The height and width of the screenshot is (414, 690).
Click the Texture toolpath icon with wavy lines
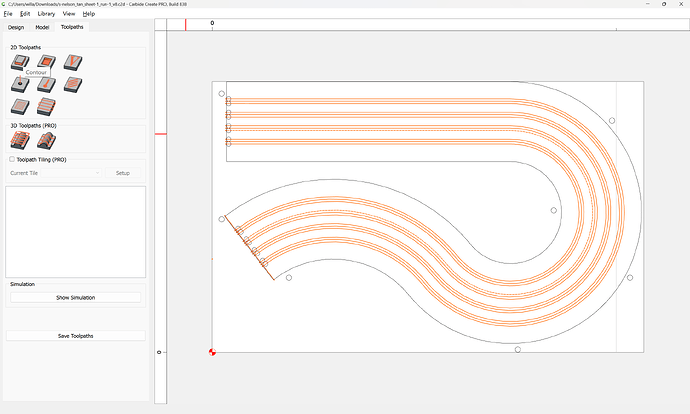pyautogui.click(x=71, y=84)
